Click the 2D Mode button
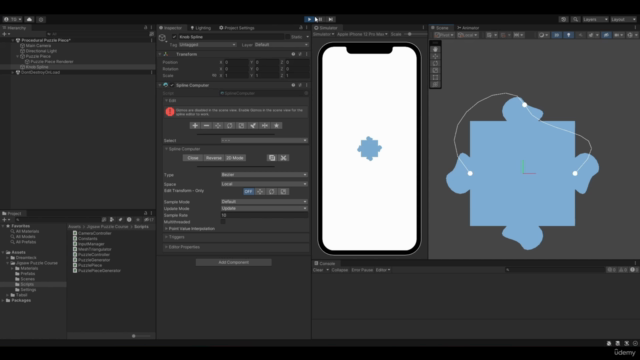 click(x=235, y=158)
